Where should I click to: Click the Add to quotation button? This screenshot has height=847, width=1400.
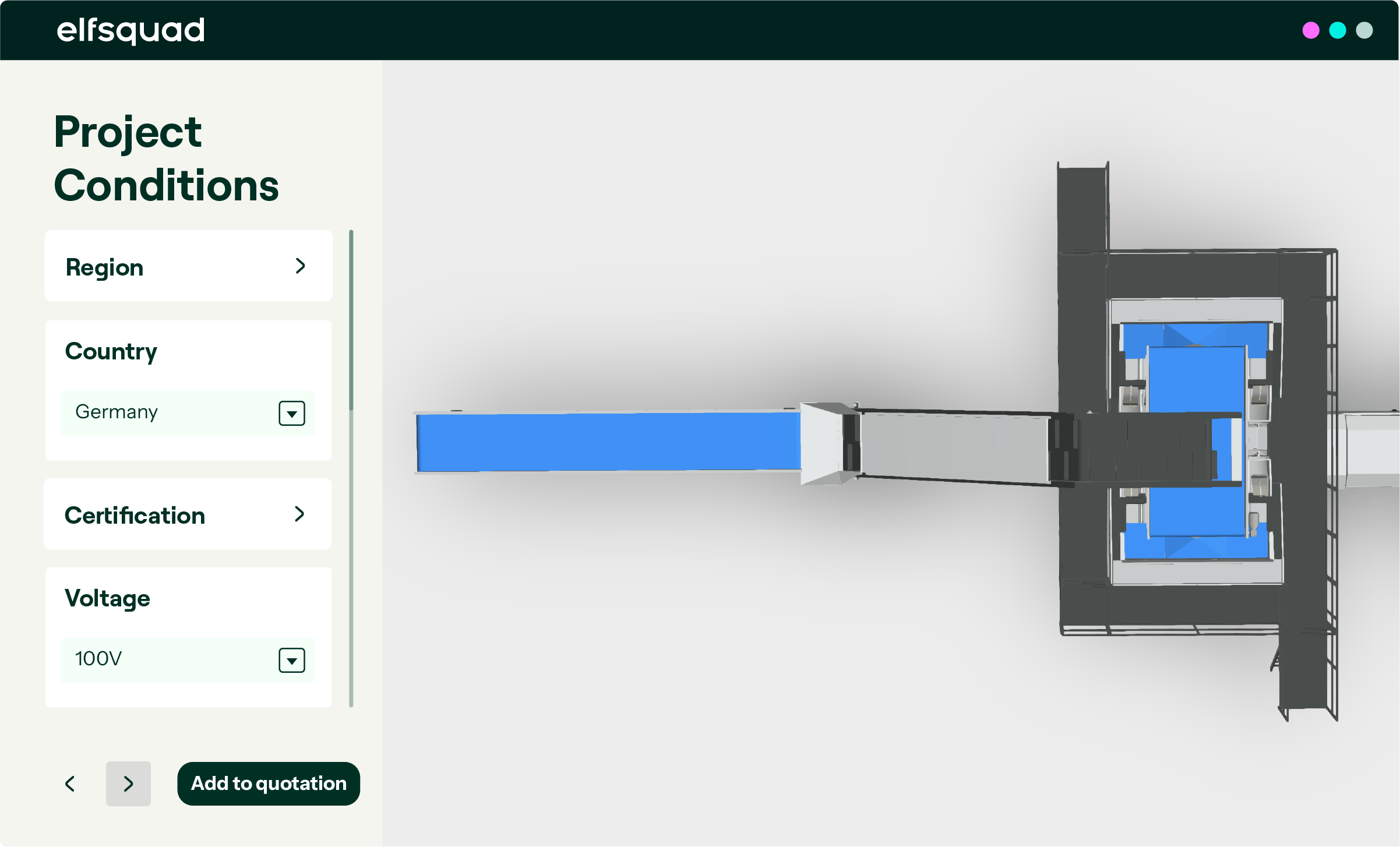[x=268, y=783]
